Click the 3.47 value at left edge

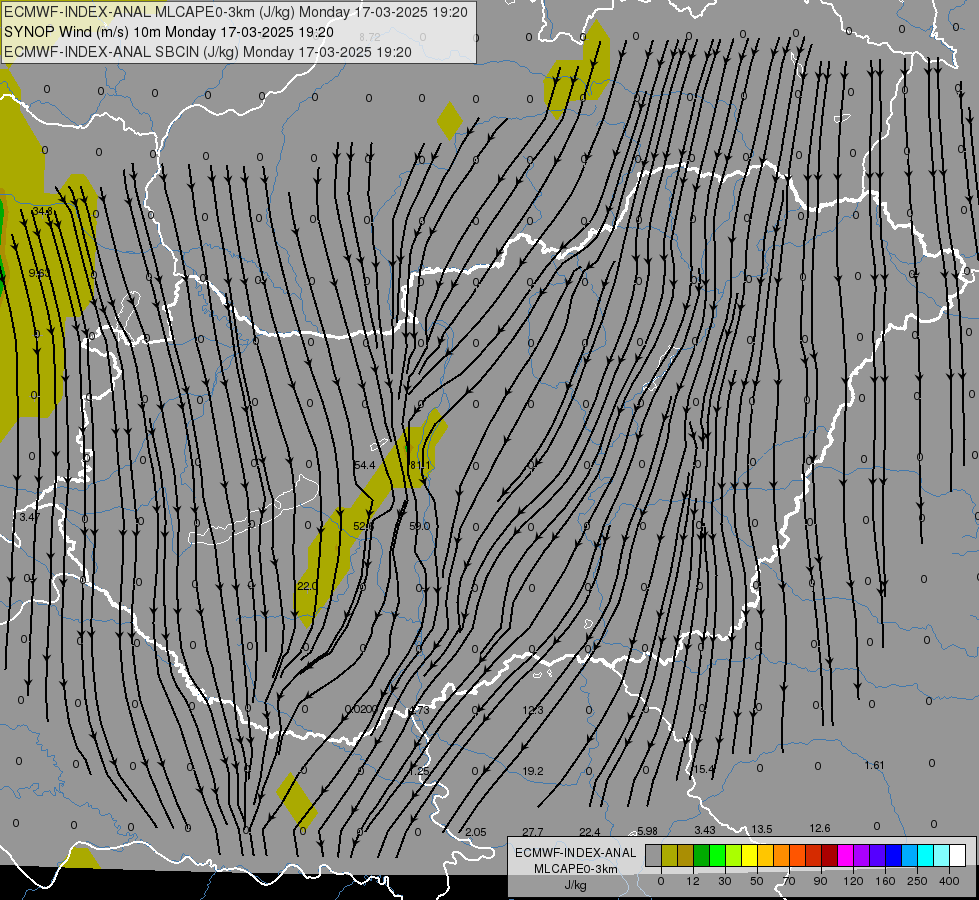[x=29, y=517]
